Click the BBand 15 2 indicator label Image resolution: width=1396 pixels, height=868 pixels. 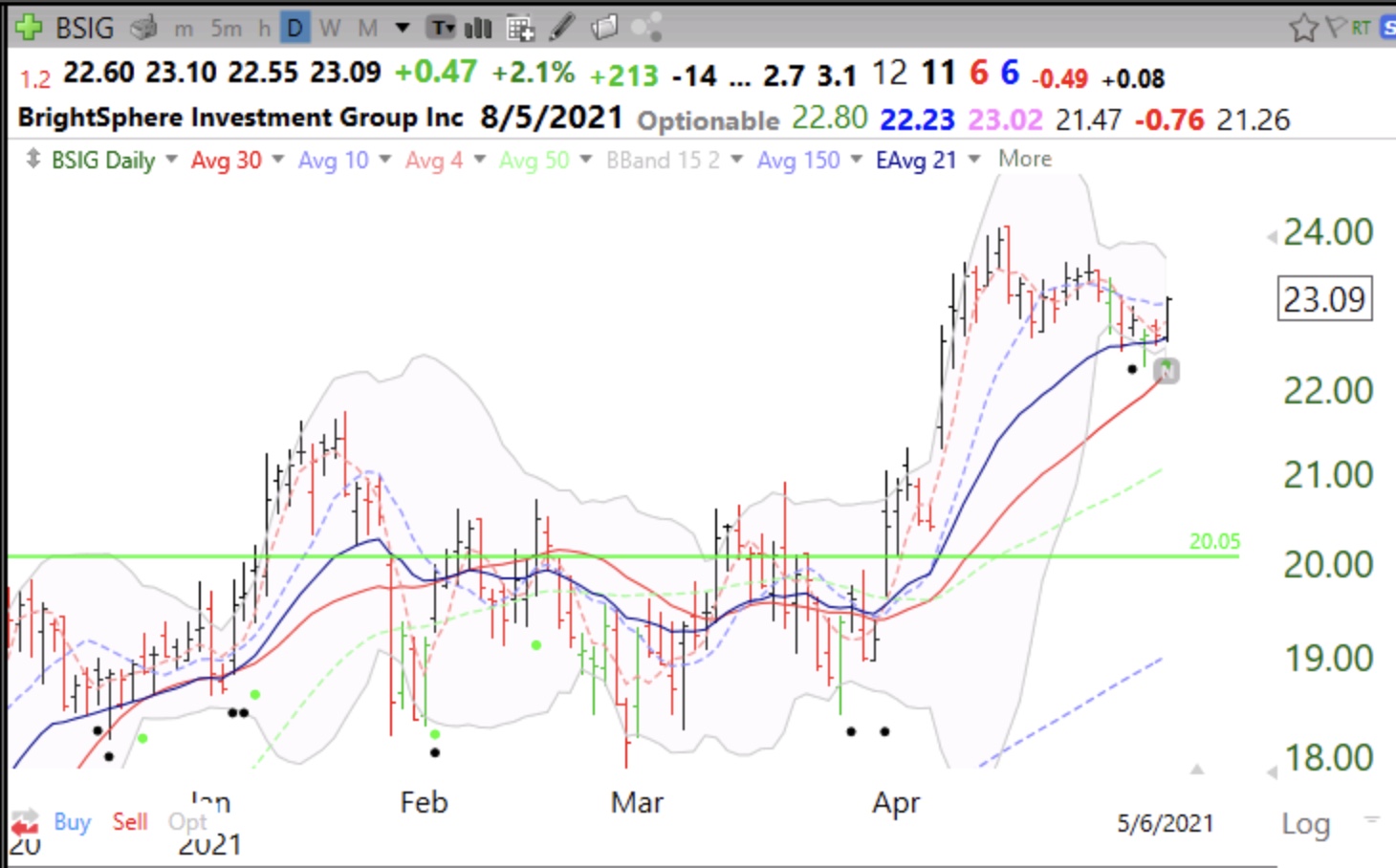[x=663, y=160]
